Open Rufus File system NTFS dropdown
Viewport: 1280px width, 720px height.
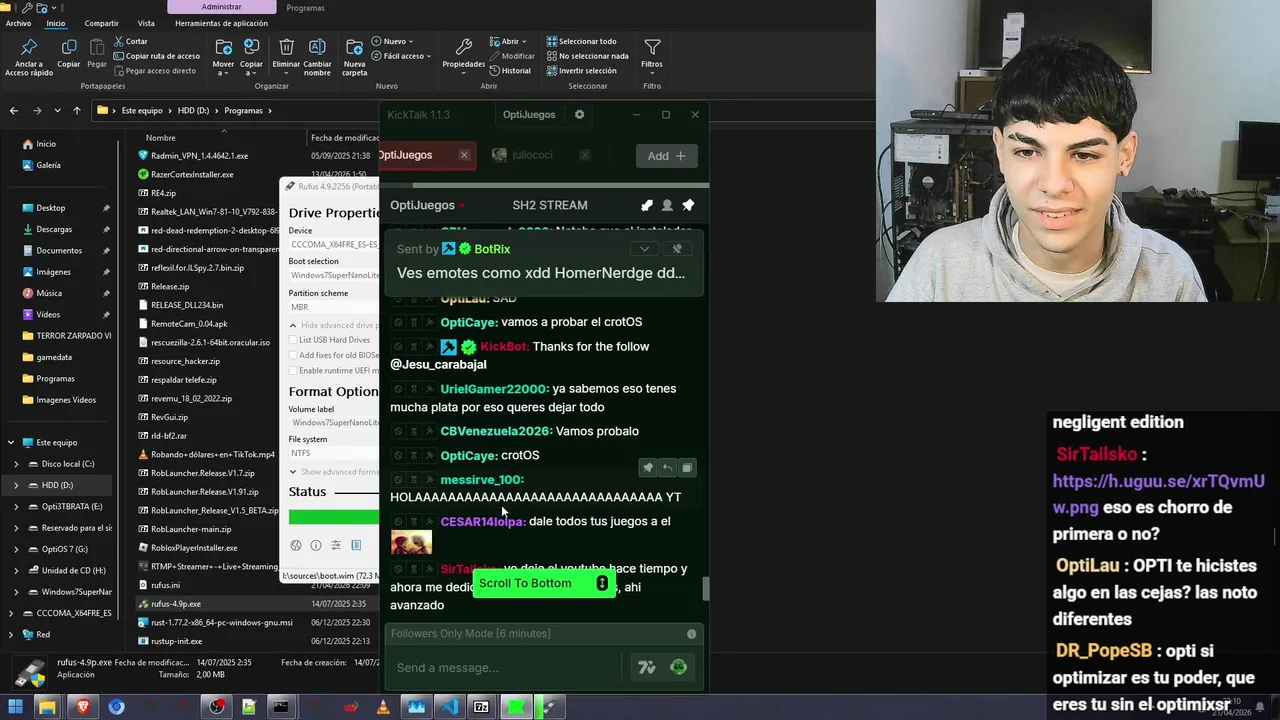point(334,453)
